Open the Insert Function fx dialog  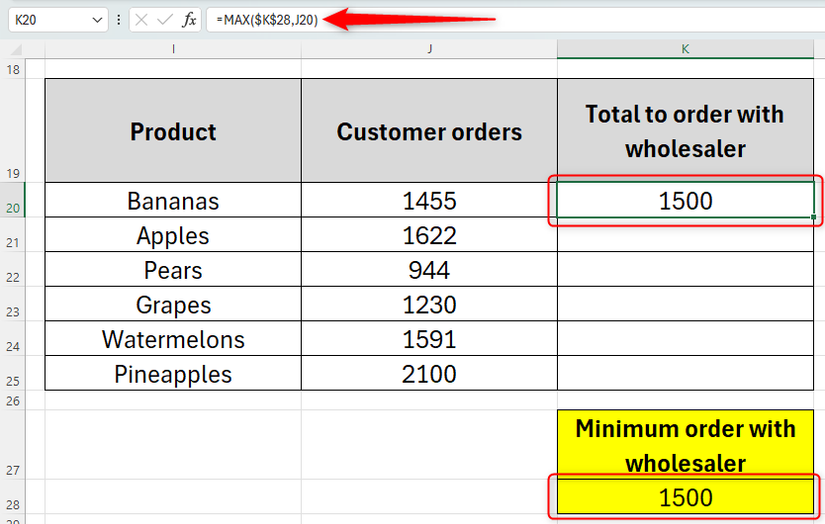click(189, 20)
